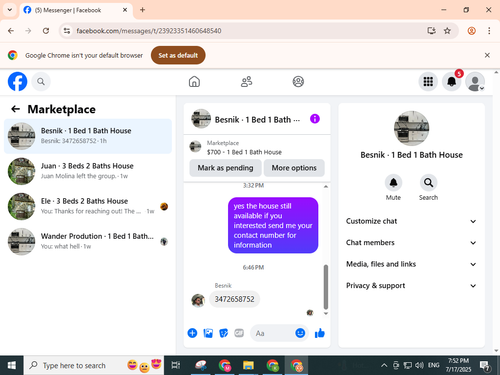Click the Type here to search box
Image resolution: width=500 pixels, height=375 pixels.
(94, 365)
